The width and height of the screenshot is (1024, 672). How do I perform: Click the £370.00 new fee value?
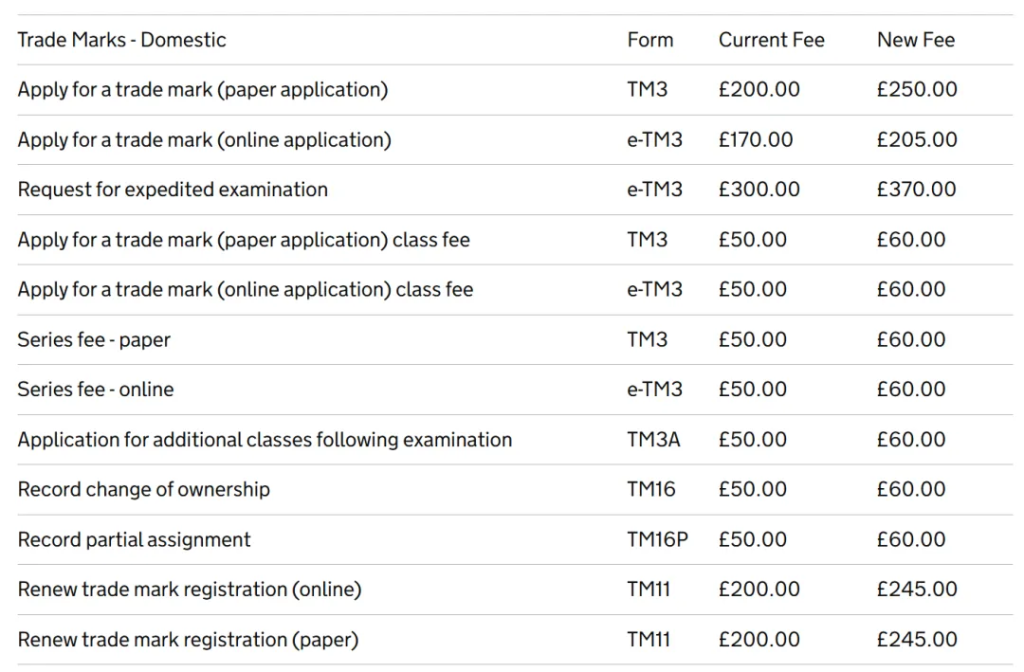click(916, 190)
